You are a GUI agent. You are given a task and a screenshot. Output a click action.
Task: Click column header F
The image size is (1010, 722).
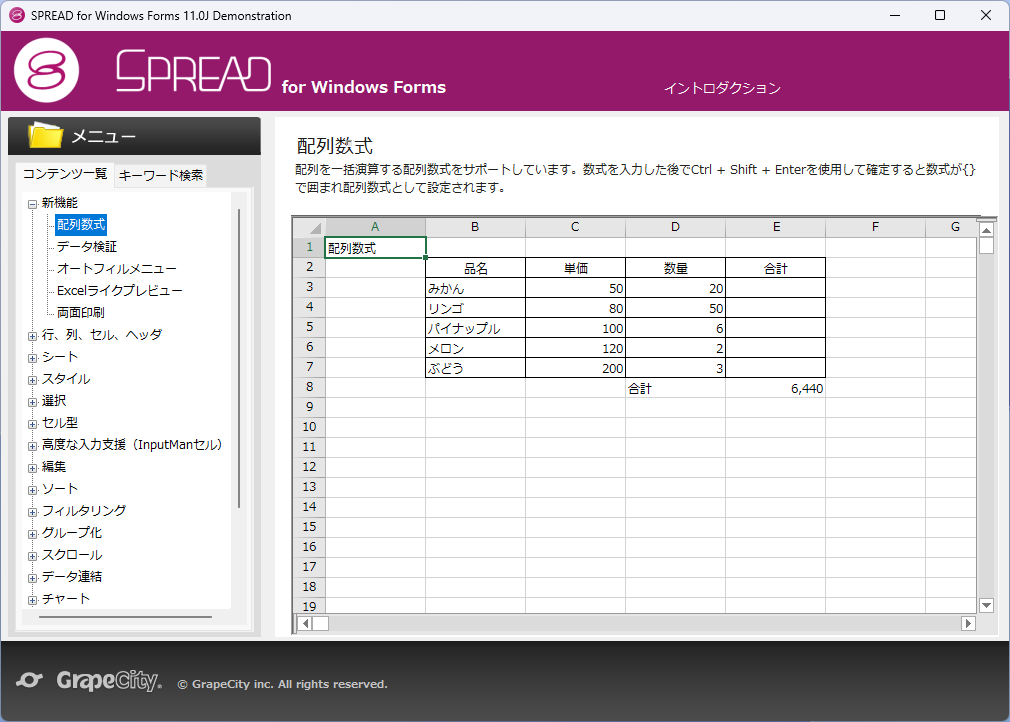[875, 227]
